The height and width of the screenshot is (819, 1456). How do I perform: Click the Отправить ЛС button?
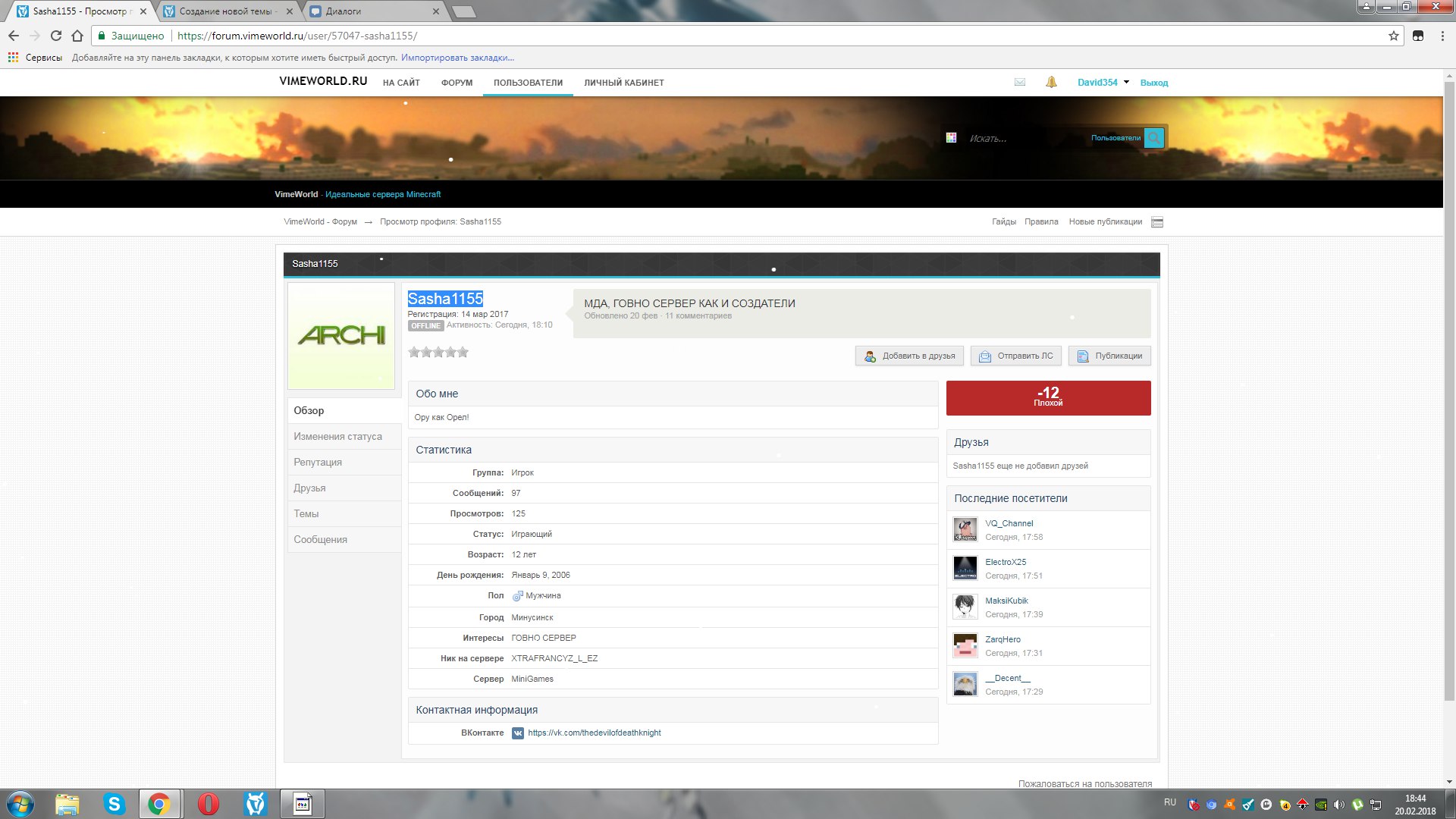click(x=1016, y=356)
